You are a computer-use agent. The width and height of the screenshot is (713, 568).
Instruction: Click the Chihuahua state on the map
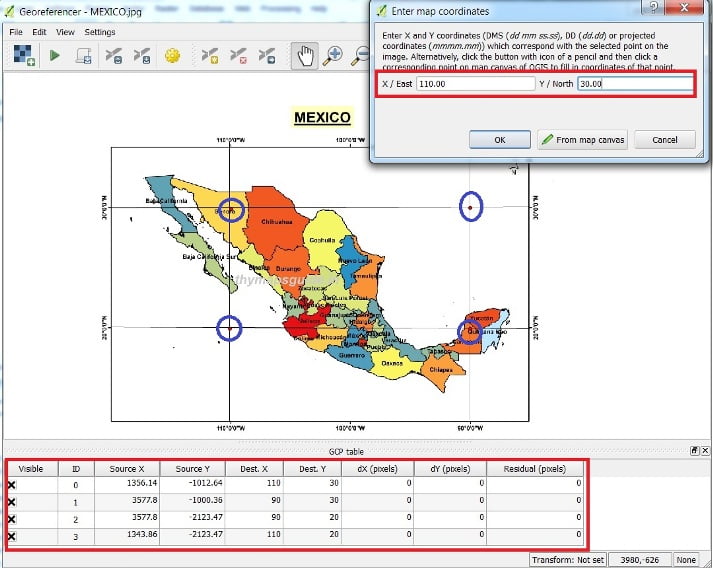pyautogui.click(x=276, y=222)
